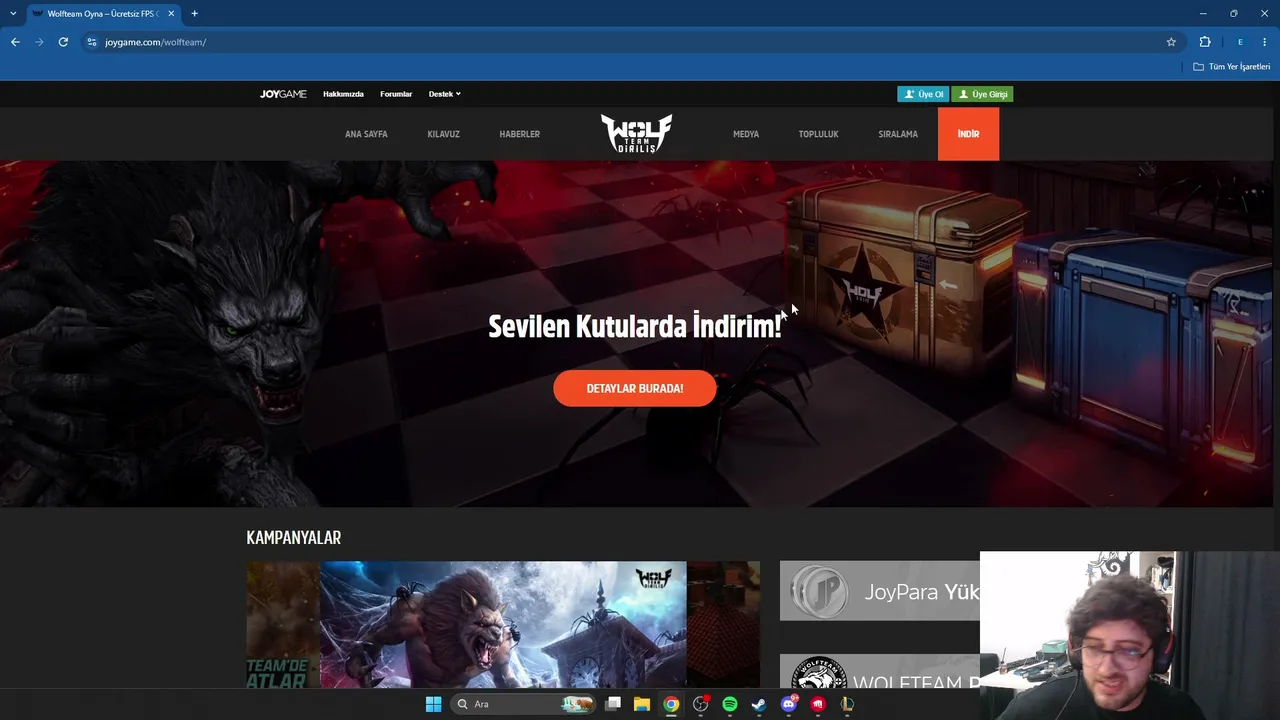This screenshot has height=720, width=1280.
Task: Open League of Legends taskbar icon
Action: pos(847,704)
